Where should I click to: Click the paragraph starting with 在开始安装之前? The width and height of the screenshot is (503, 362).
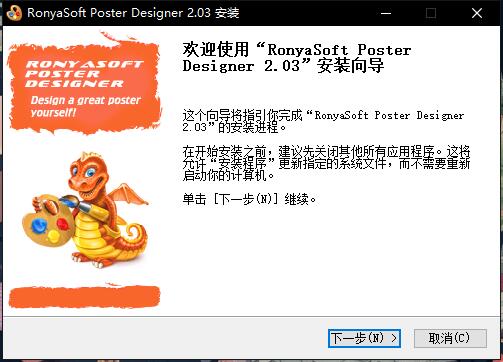point(326,163)
